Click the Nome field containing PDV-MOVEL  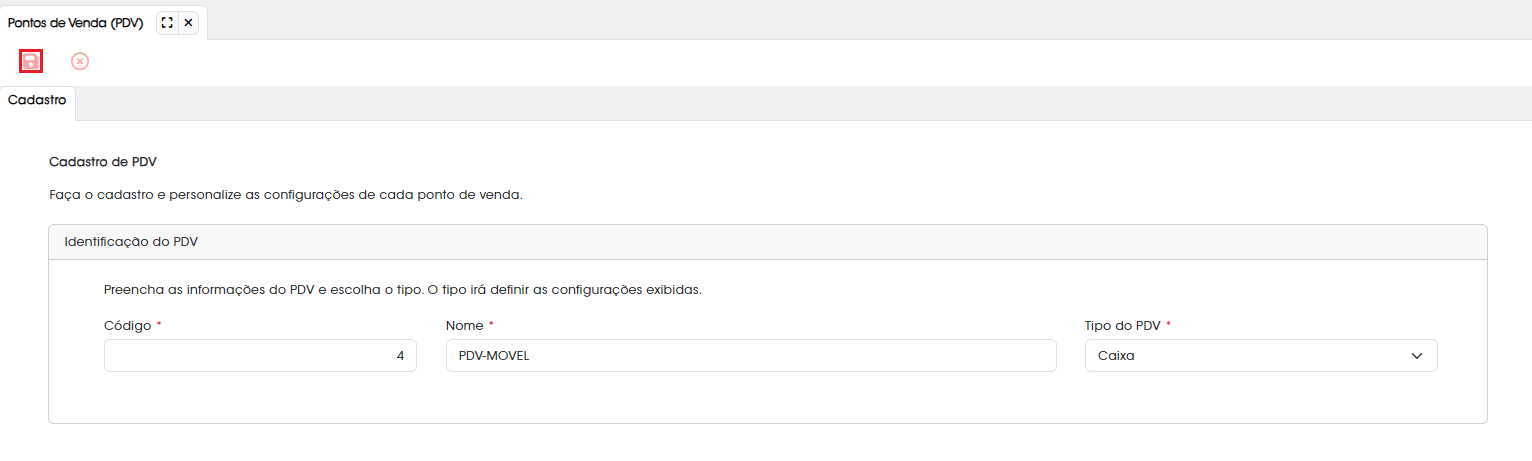tap(751, 355)
